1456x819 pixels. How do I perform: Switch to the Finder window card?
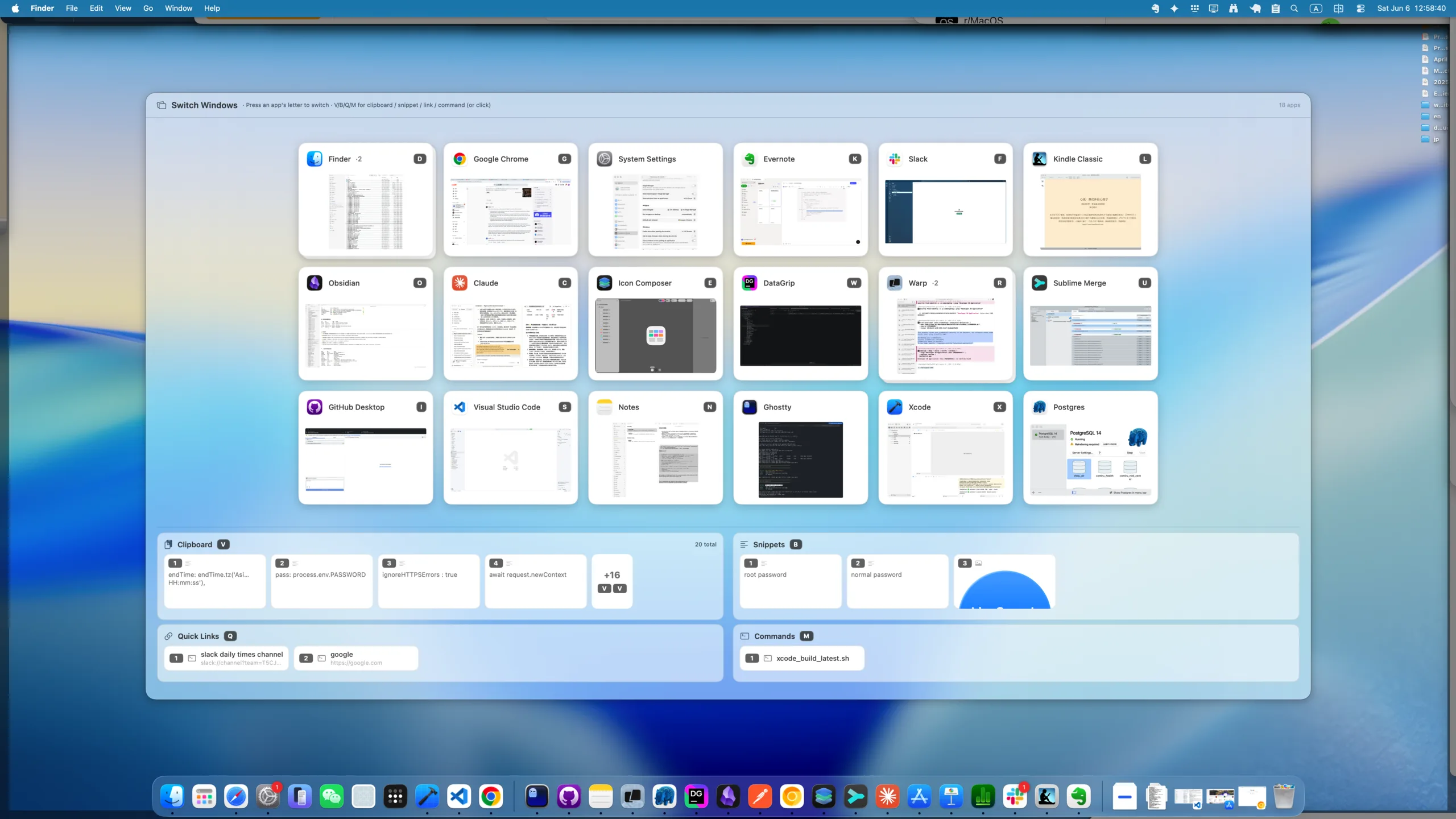pyautogui.click(x=366, y=200)
